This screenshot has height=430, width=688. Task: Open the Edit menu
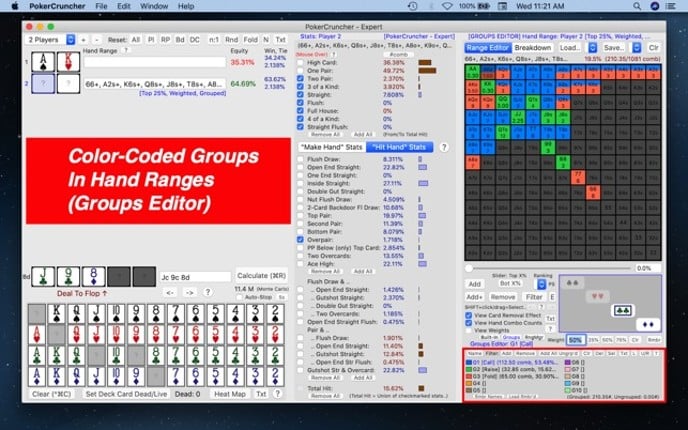[x=124, y=6]
